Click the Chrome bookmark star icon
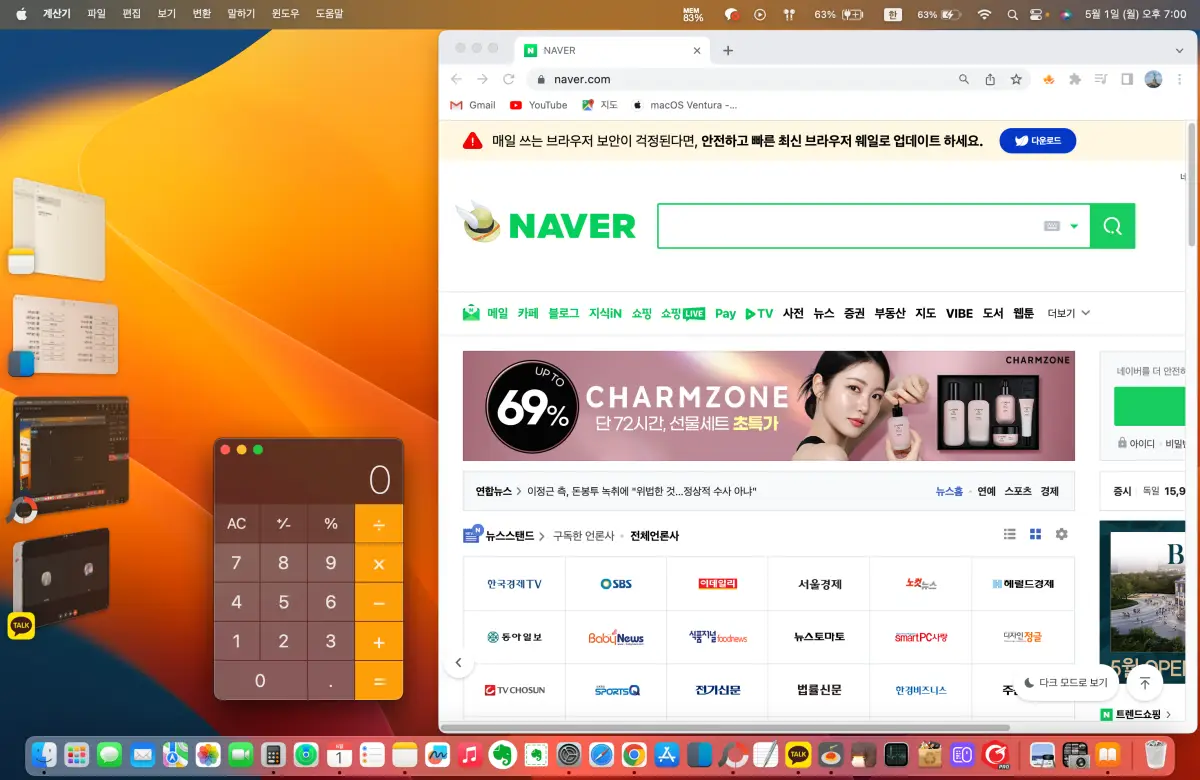The height and width of the screenshot is (780, 1200). point(1016,78)
